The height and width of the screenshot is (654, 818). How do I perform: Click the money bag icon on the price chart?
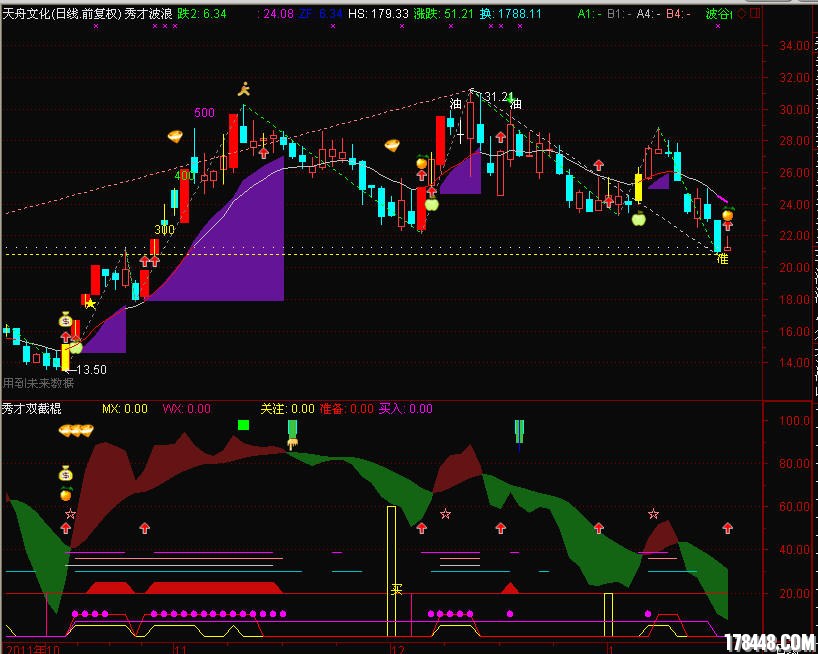(x=65, y=319)
